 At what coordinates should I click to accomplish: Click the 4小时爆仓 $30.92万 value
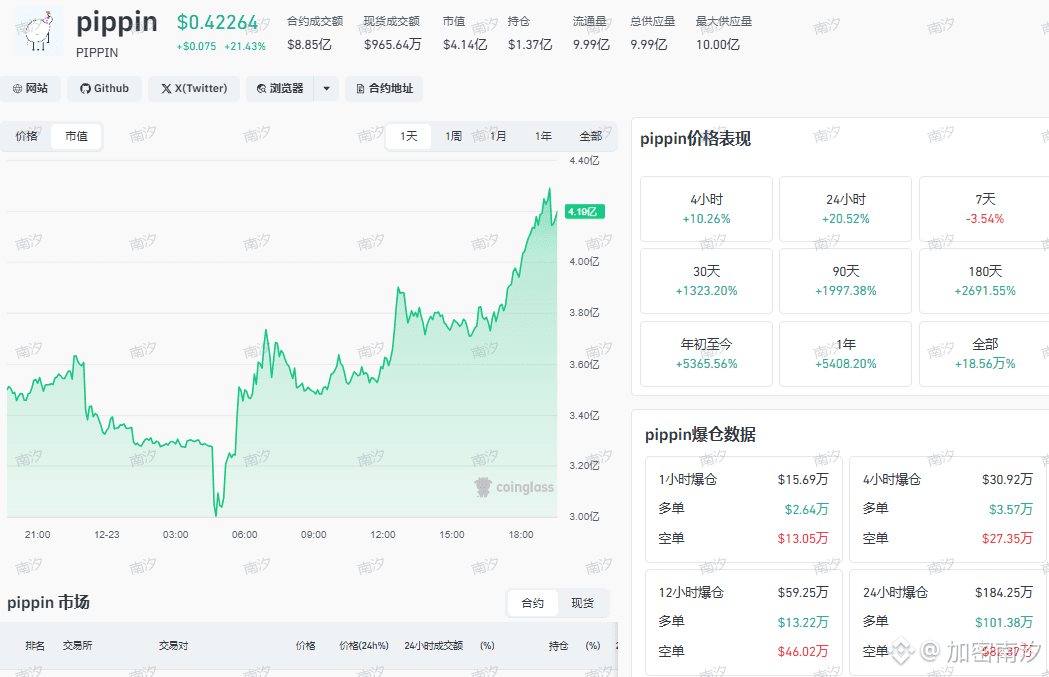[1007, 479]
